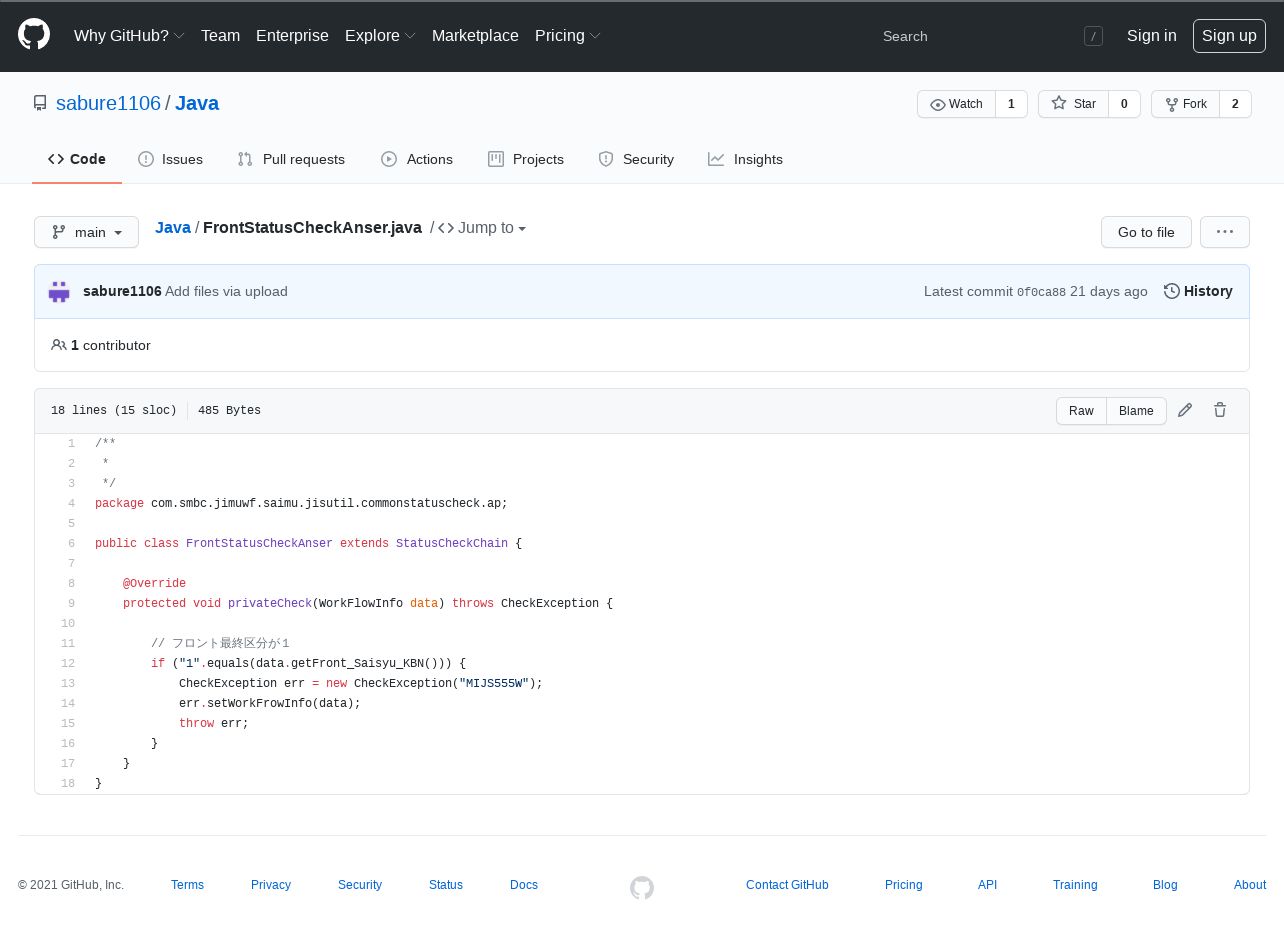Open Team in the header

(220, 35)
